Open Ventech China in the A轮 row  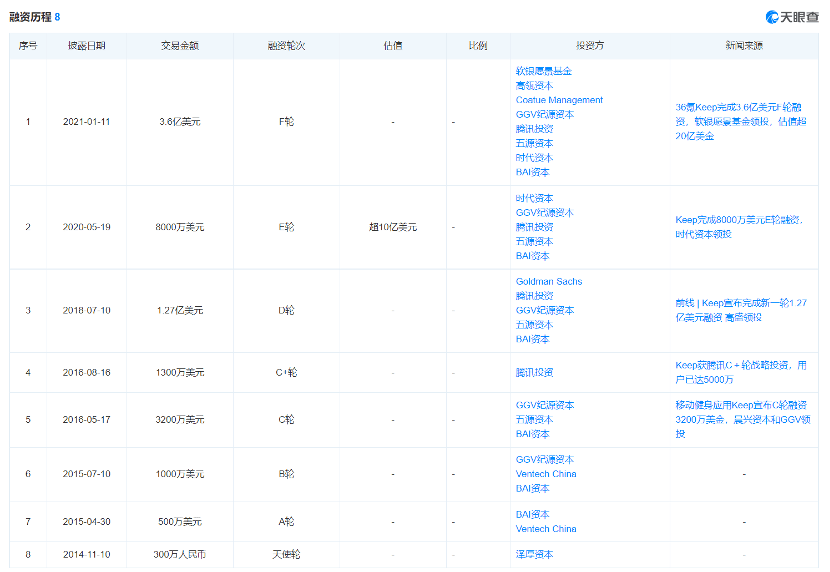coord(546,529)
